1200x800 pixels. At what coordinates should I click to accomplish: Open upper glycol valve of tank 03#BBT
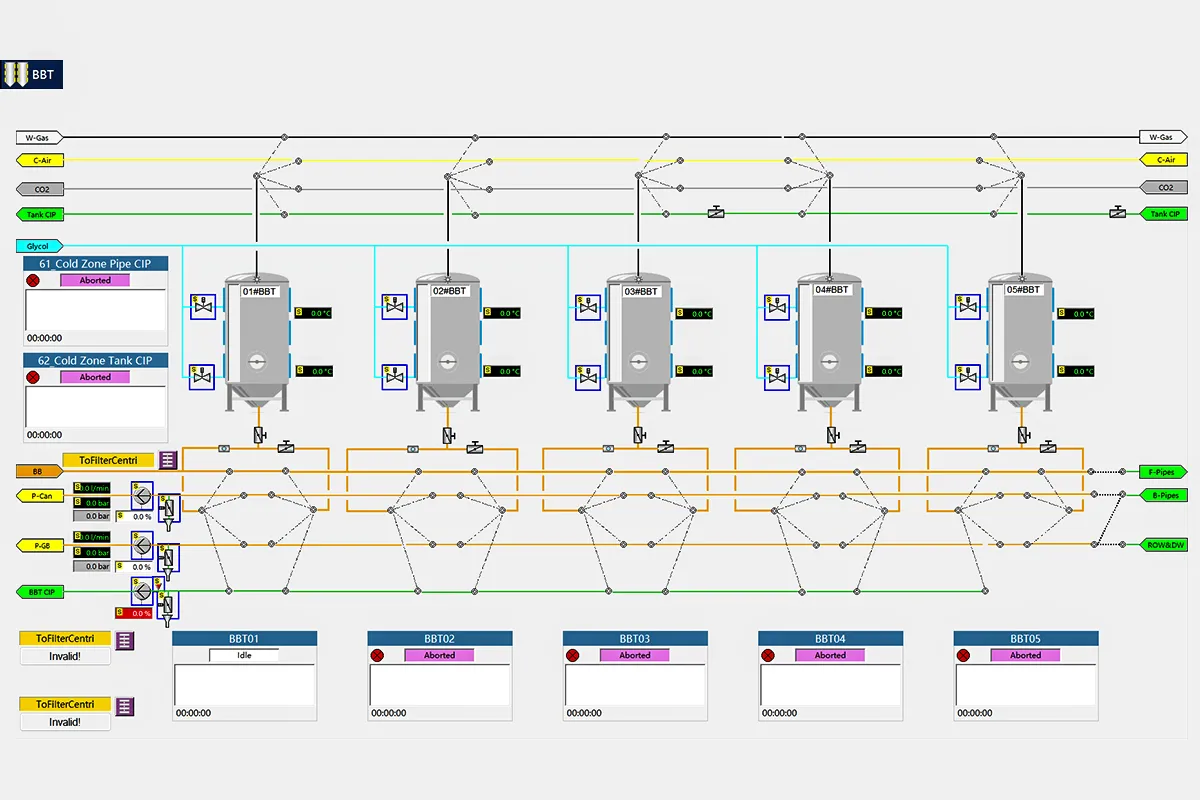coord(590,307)
